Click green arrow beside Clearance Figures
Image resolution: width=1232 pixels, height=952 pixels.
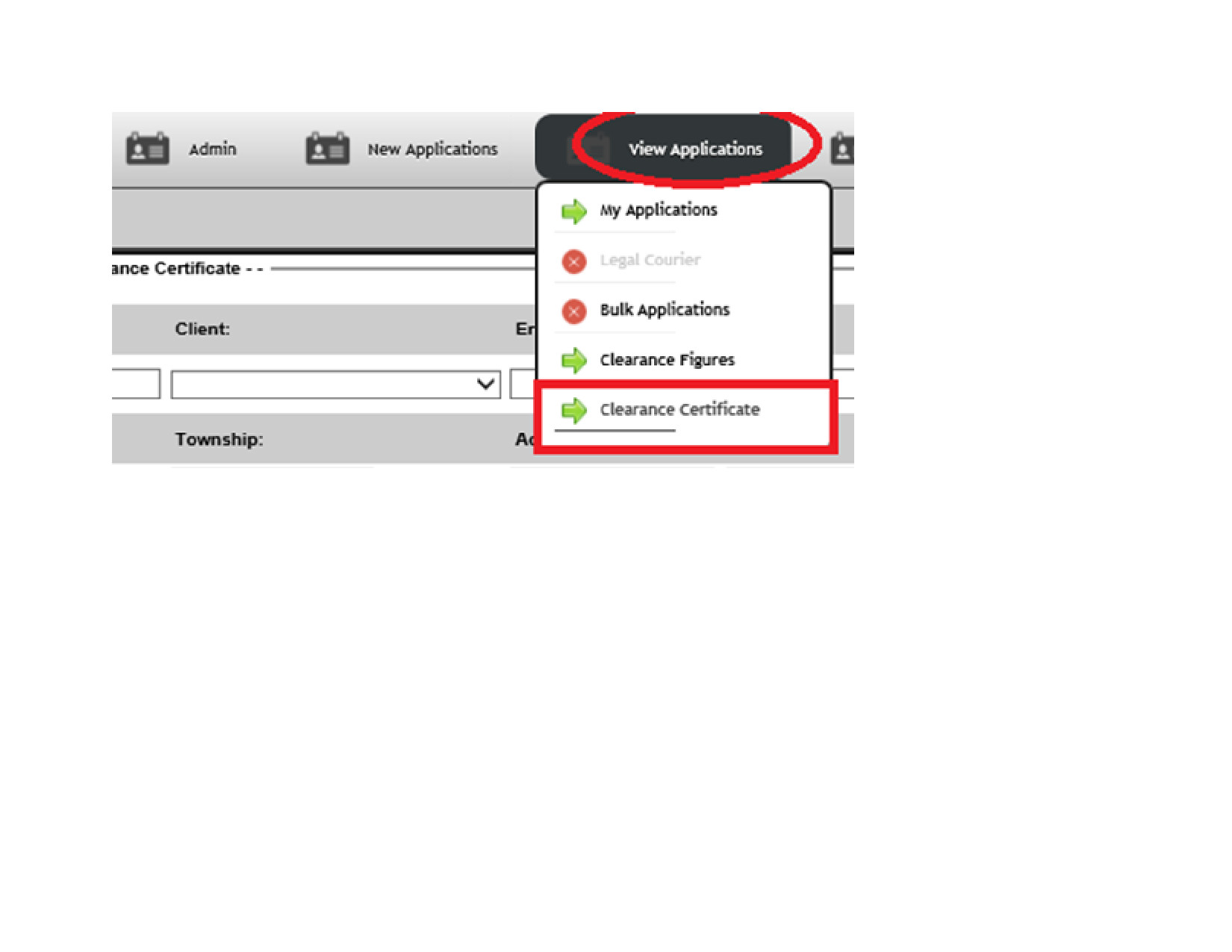[574, 361]
